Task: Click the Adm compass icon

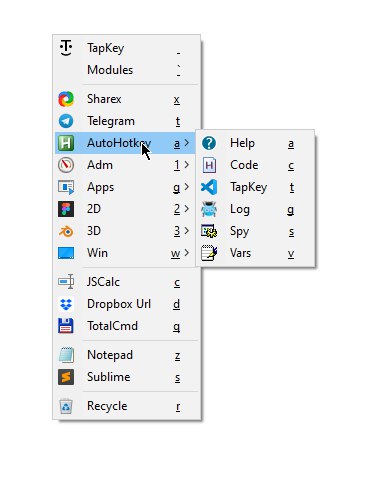Action: (x=66, y=165)
